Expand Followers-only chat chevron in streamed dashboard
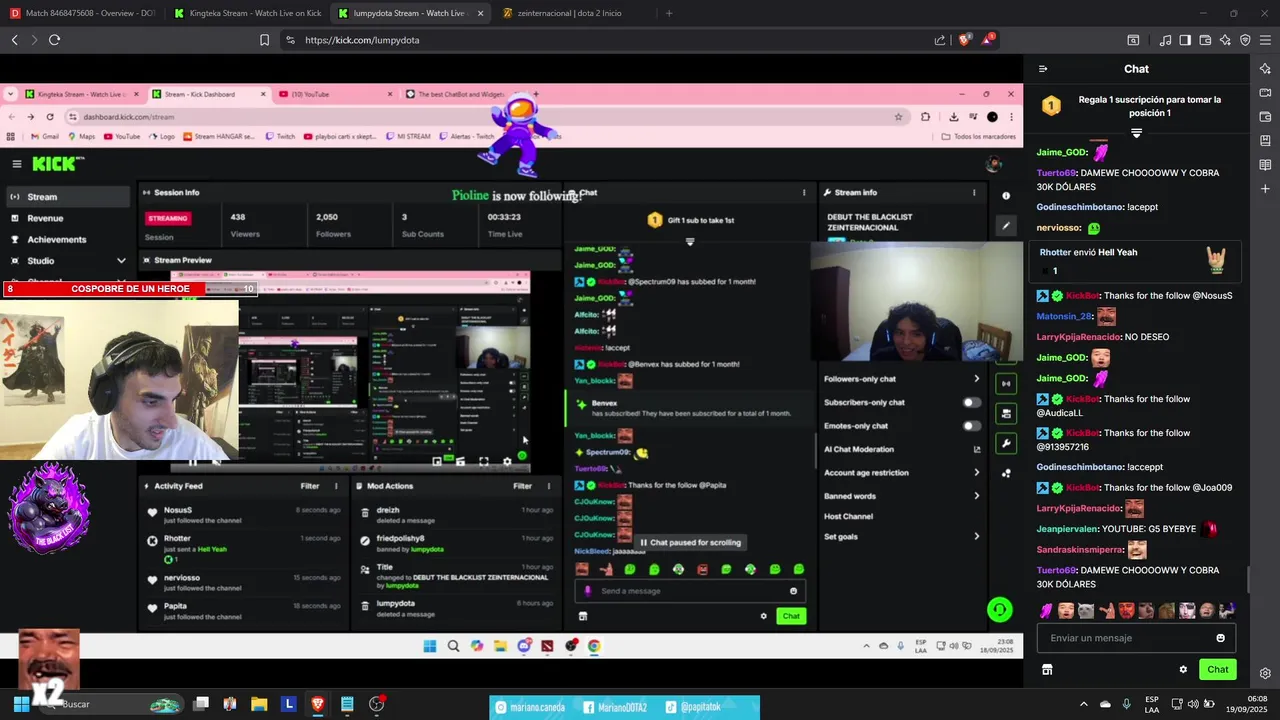This screenshot has width=1280, height=720. (x=977, y=379)
